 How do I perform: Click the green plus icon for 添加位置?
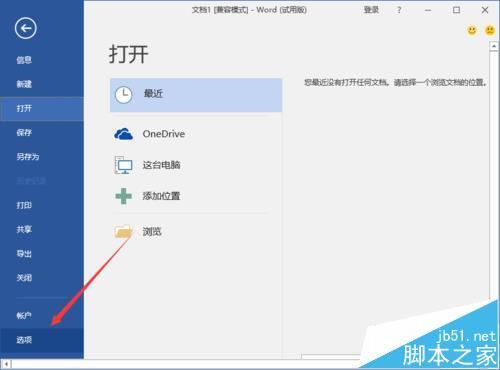tap(124, 196)
